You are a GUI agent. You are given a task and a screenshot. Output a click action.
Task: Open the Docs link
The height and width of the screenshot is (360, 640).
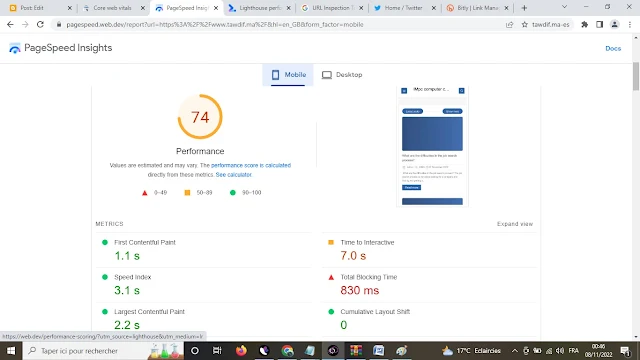613,48
